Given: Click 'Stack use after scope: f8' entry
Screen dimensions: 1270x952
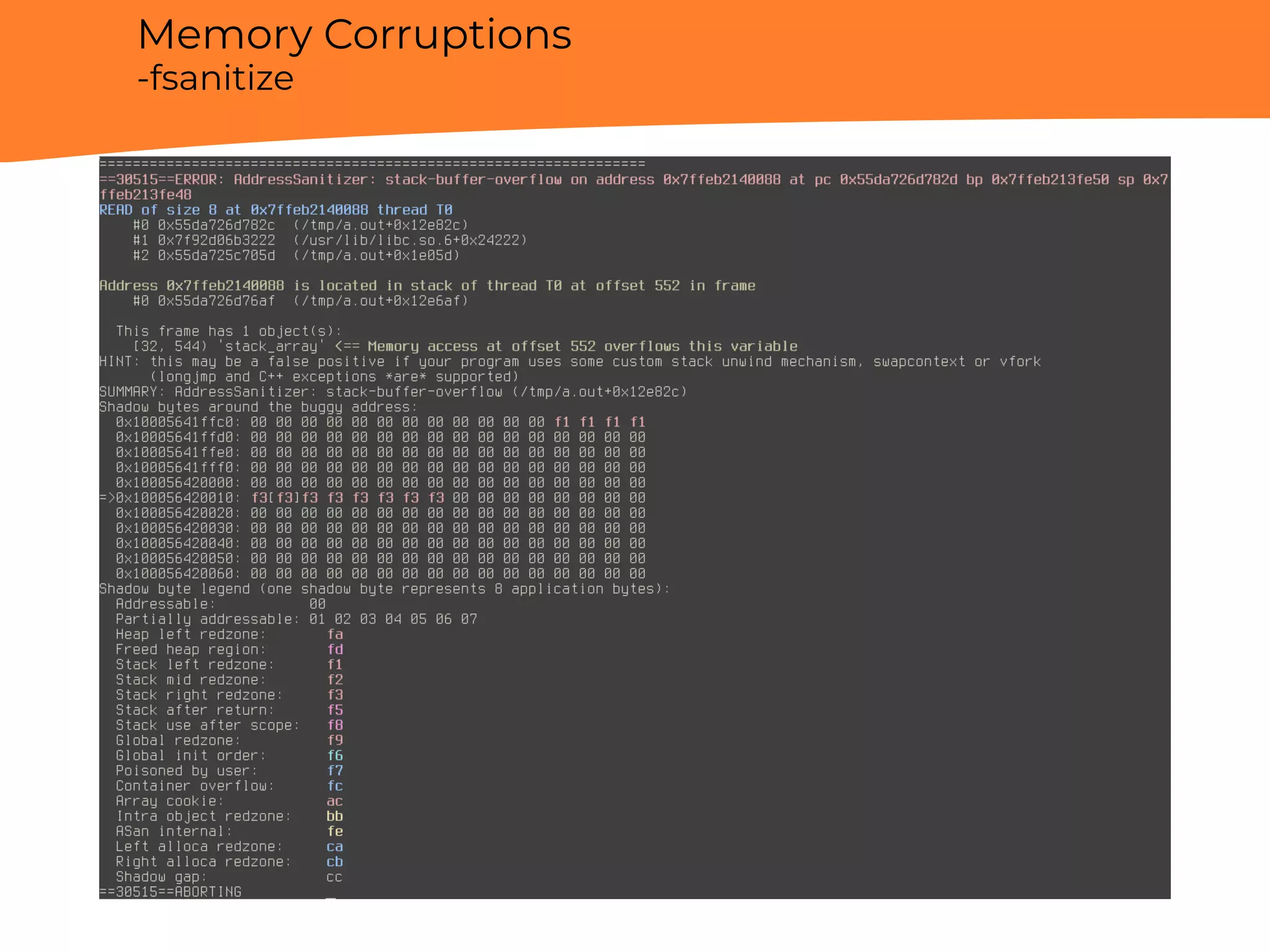Looking at the screenshot, I should 229,725.
